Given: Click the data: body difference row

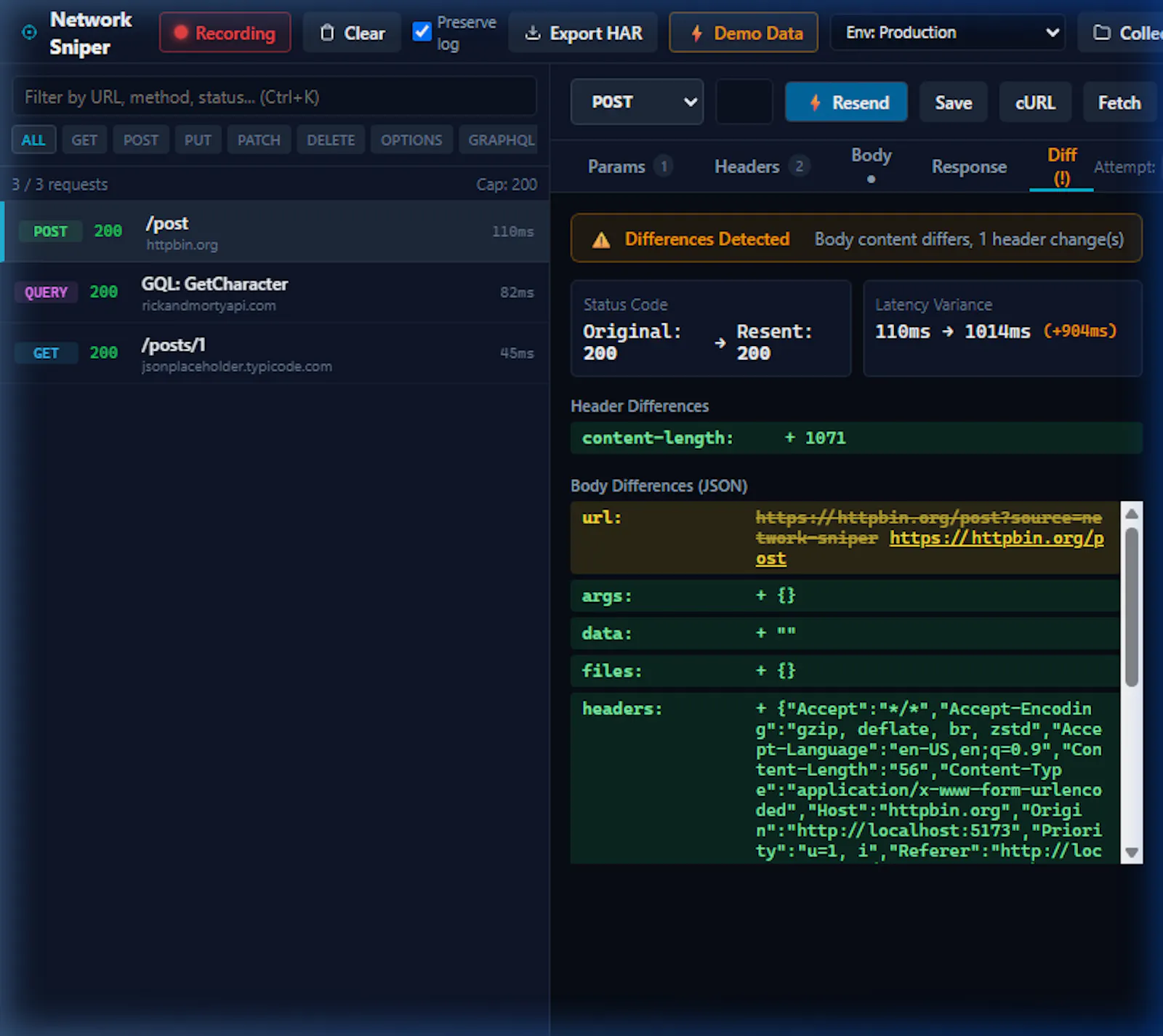Looking at the screenshot, I should point(845,633).
